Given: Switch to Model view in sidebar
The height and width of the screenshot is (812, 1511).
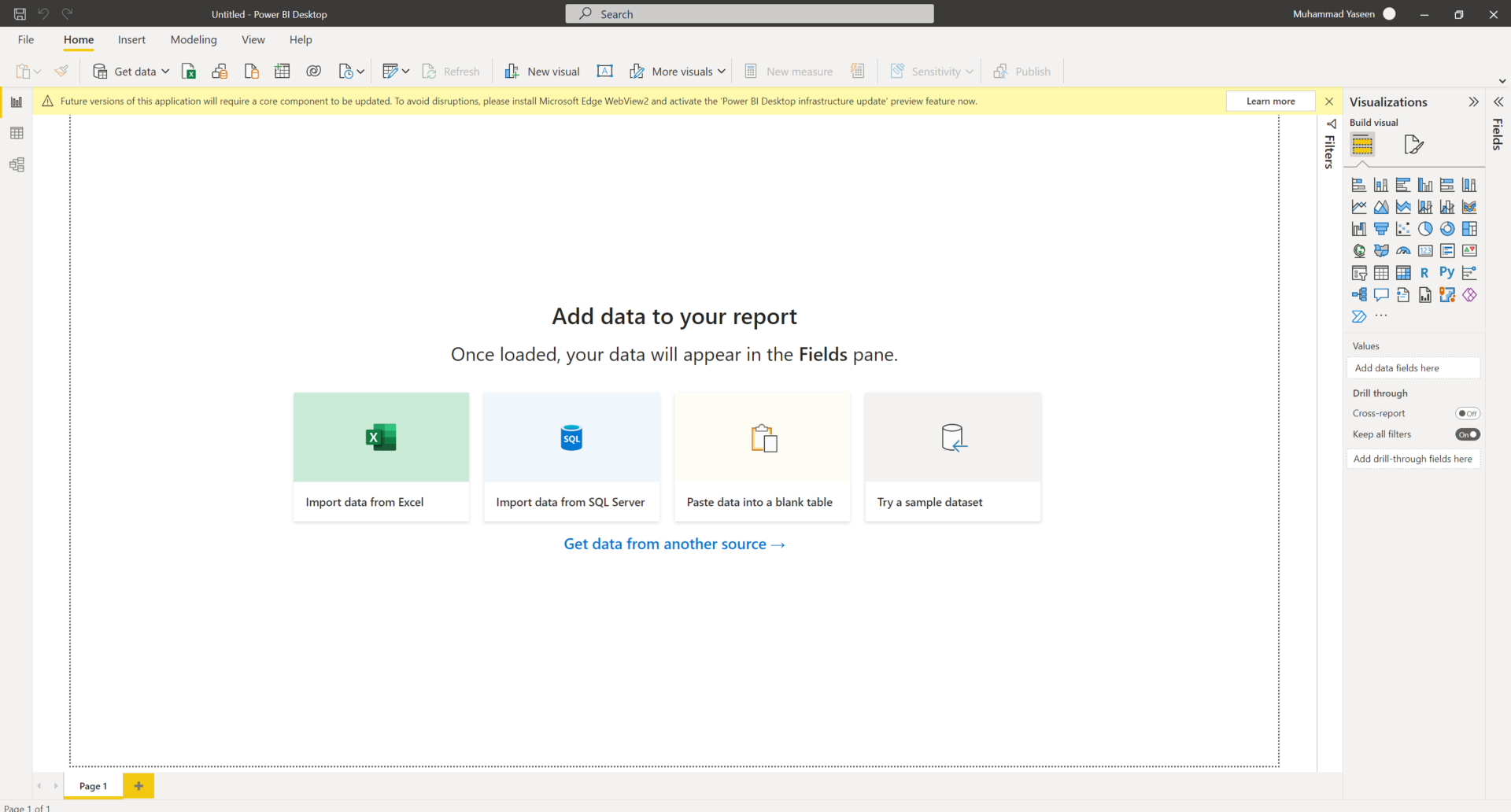Looking at the screenshot, I should pyautogui.click(x=17, y=165).
